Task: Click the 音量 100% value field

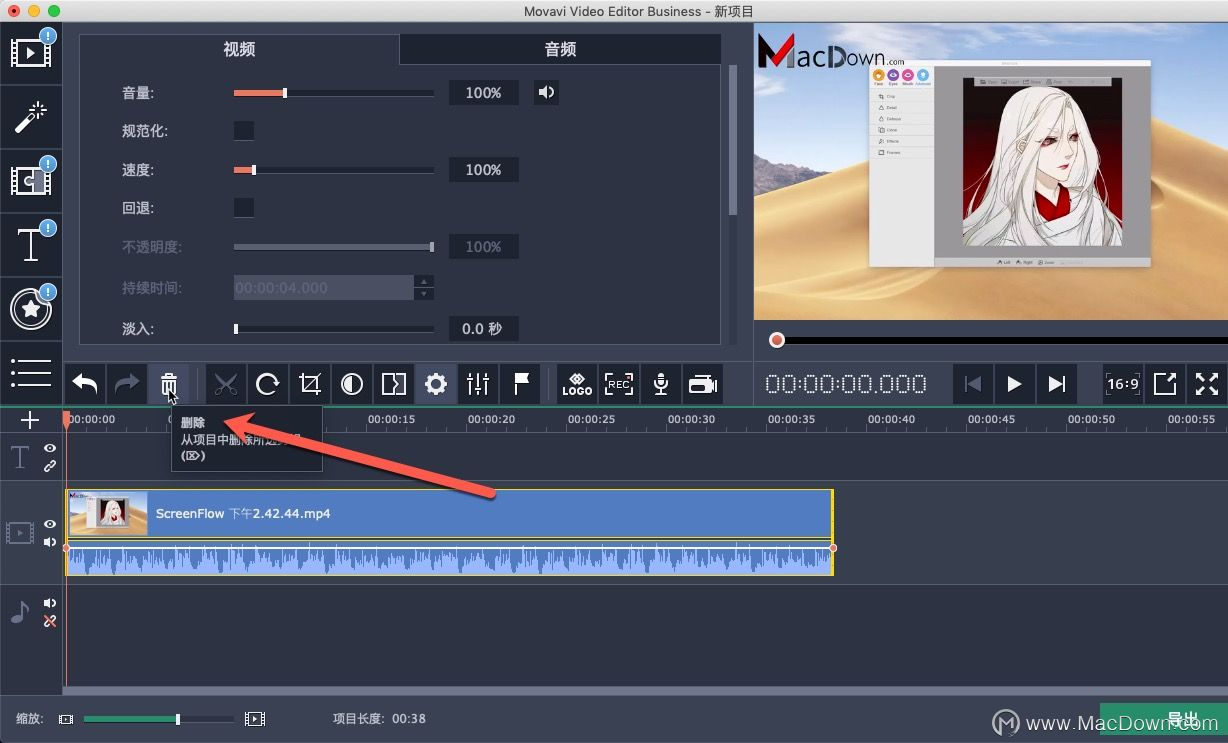Action: (484, 93)
